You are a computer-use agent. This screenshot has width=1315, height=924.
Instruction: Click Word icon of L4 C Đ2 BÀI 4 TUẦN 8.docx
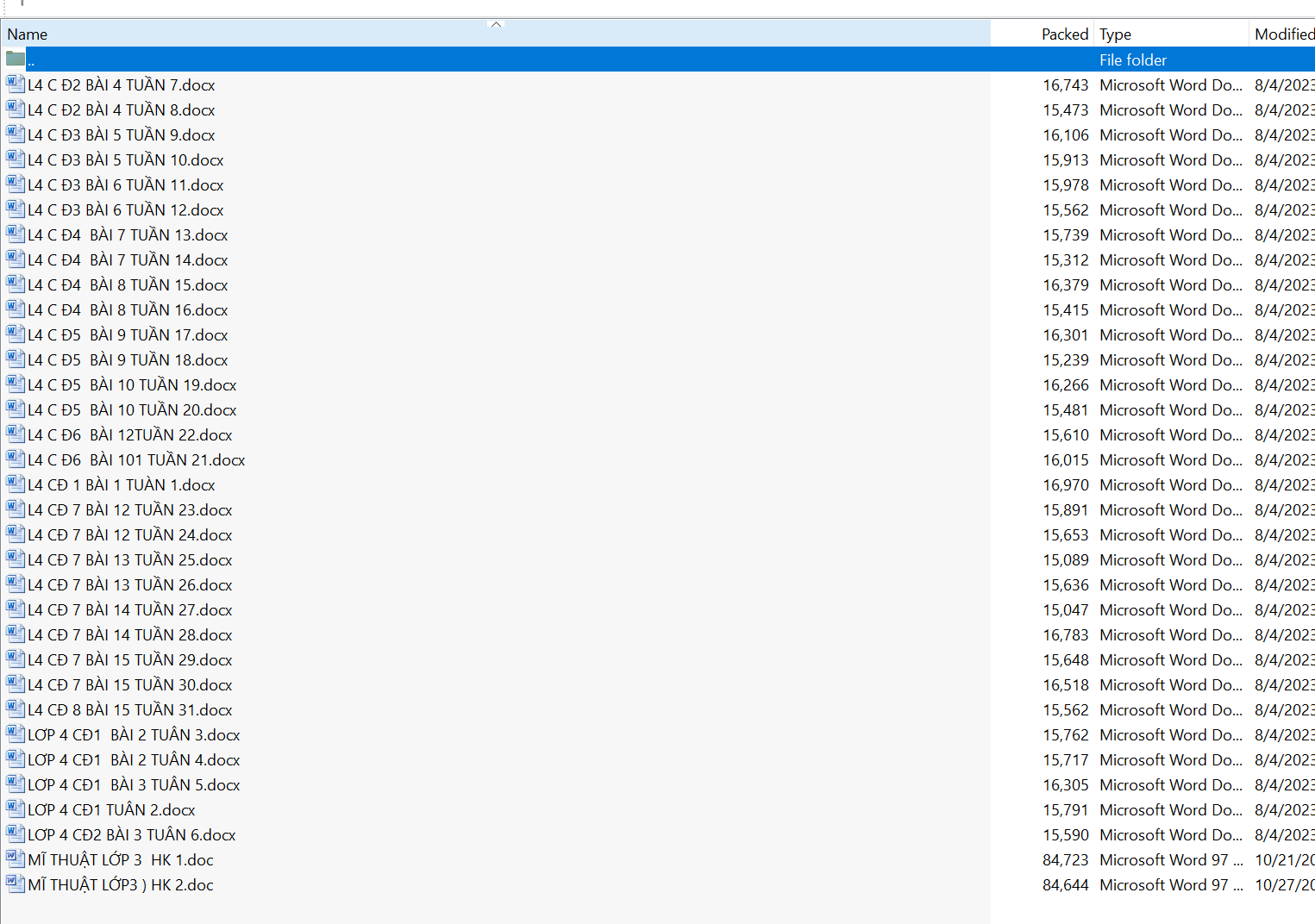point(16,109)
